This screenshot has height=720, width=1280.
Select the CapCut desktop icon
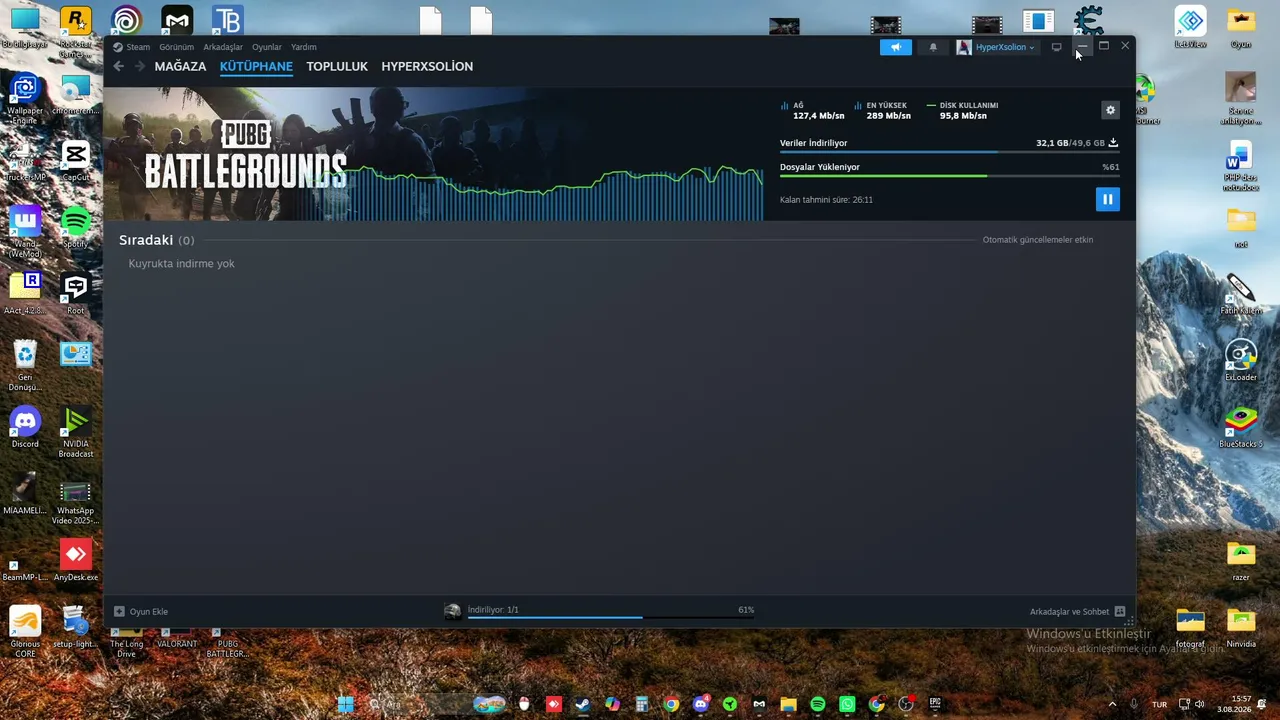click(x=75, y=160)
